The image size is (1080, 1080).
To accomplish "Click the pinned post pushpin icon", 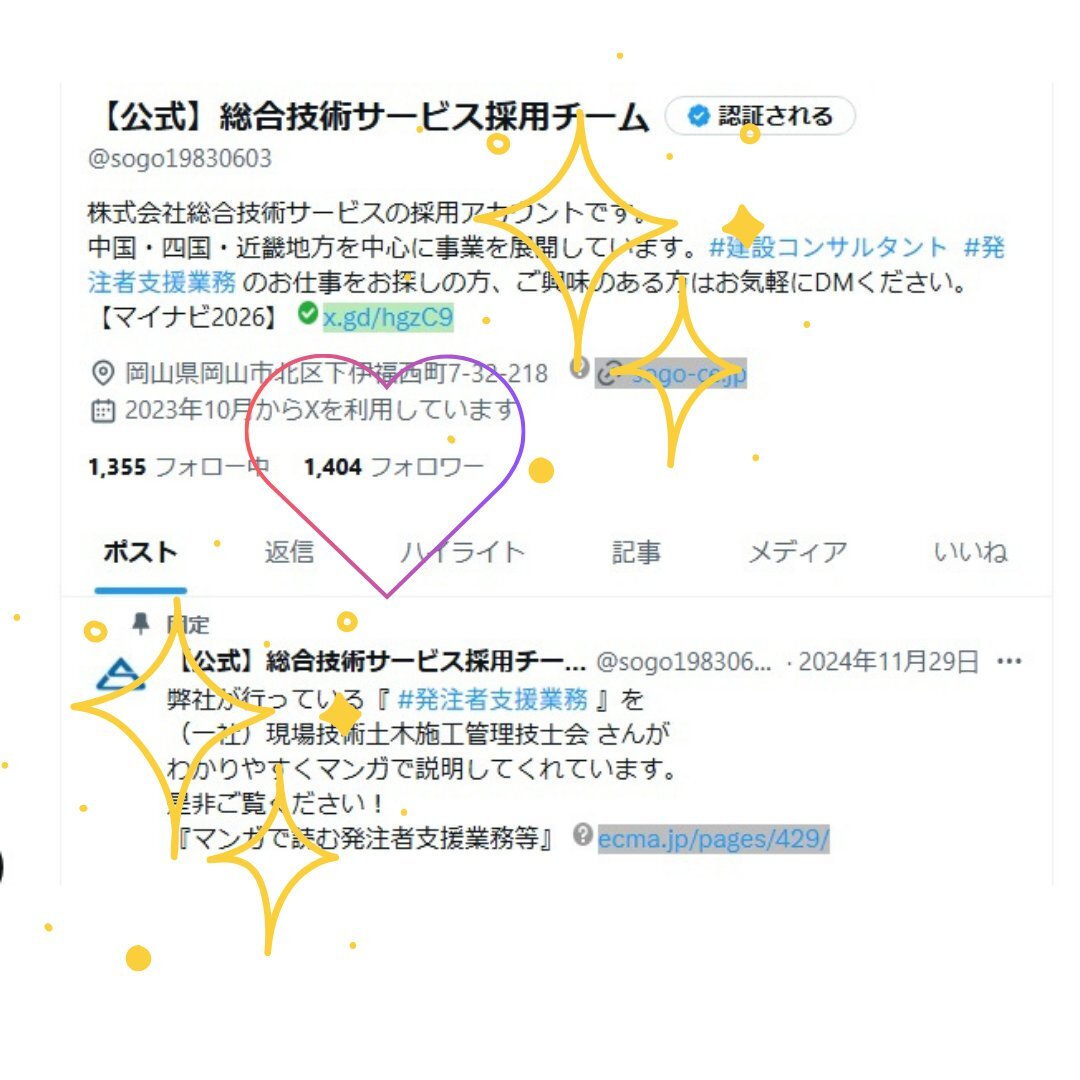I will (141, 624).
